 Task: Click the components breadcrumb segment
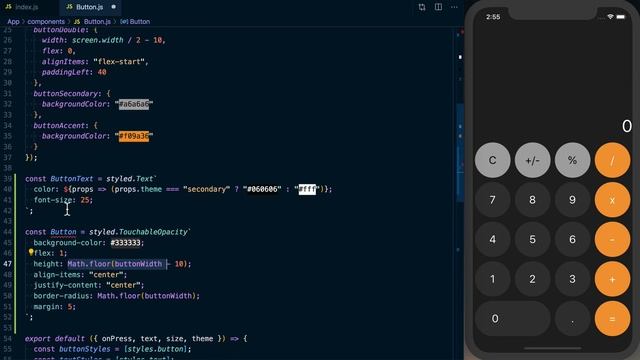pyautogui.click(x=46, y=21)
